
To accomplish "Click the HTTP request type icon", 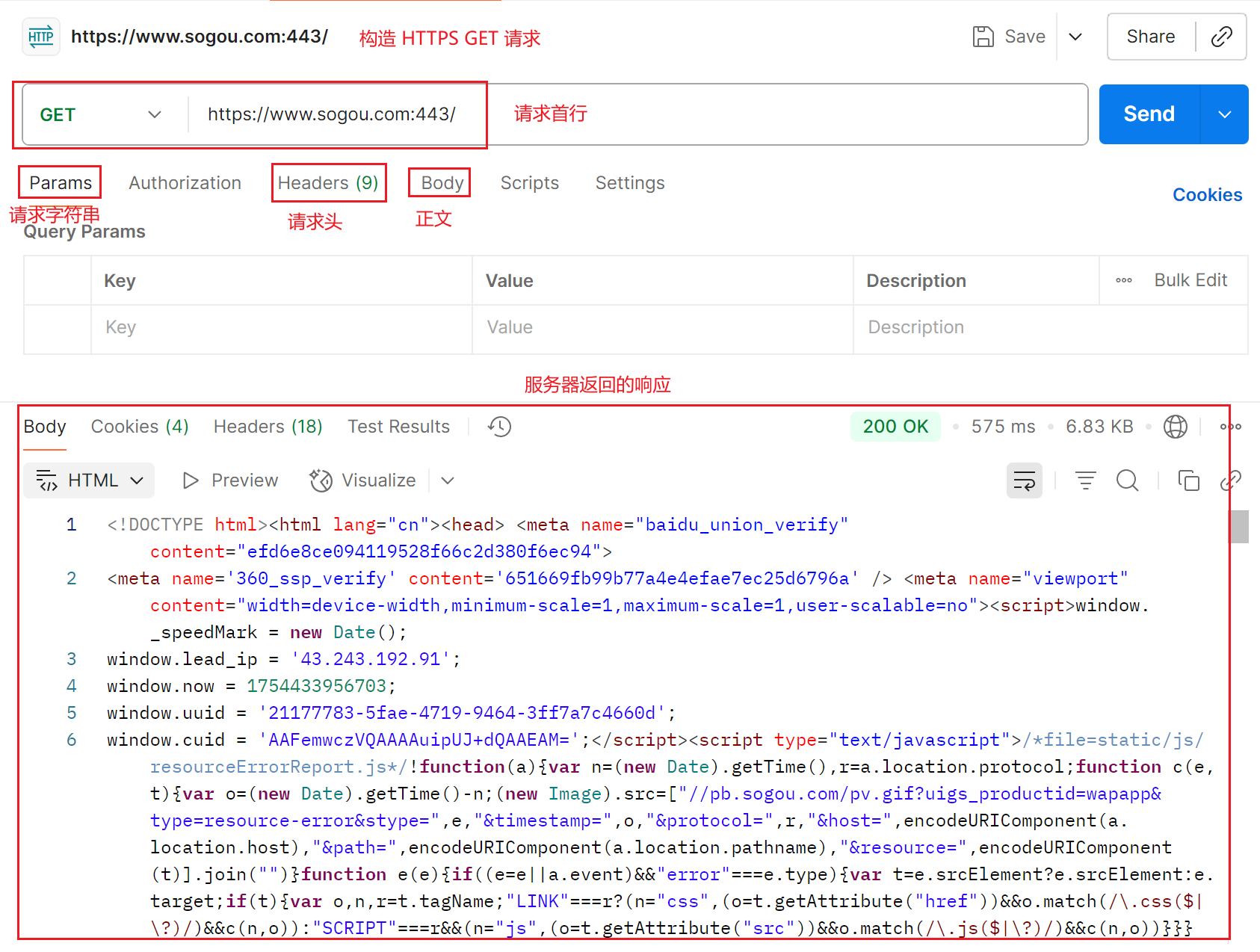I will [41, 37].
